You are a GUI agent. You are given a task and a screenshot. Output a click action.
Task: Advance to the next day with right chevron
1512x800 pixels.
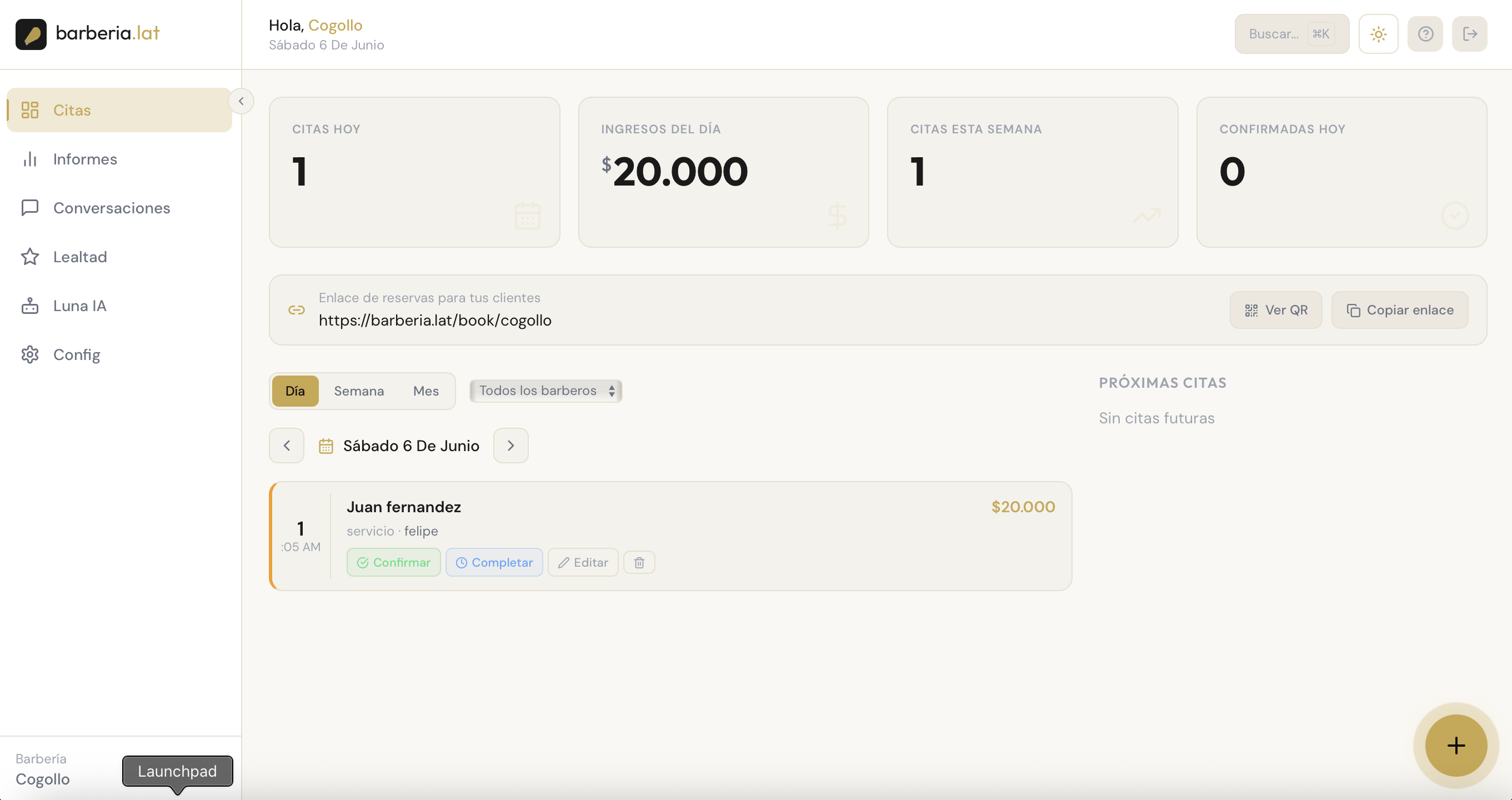510,446
